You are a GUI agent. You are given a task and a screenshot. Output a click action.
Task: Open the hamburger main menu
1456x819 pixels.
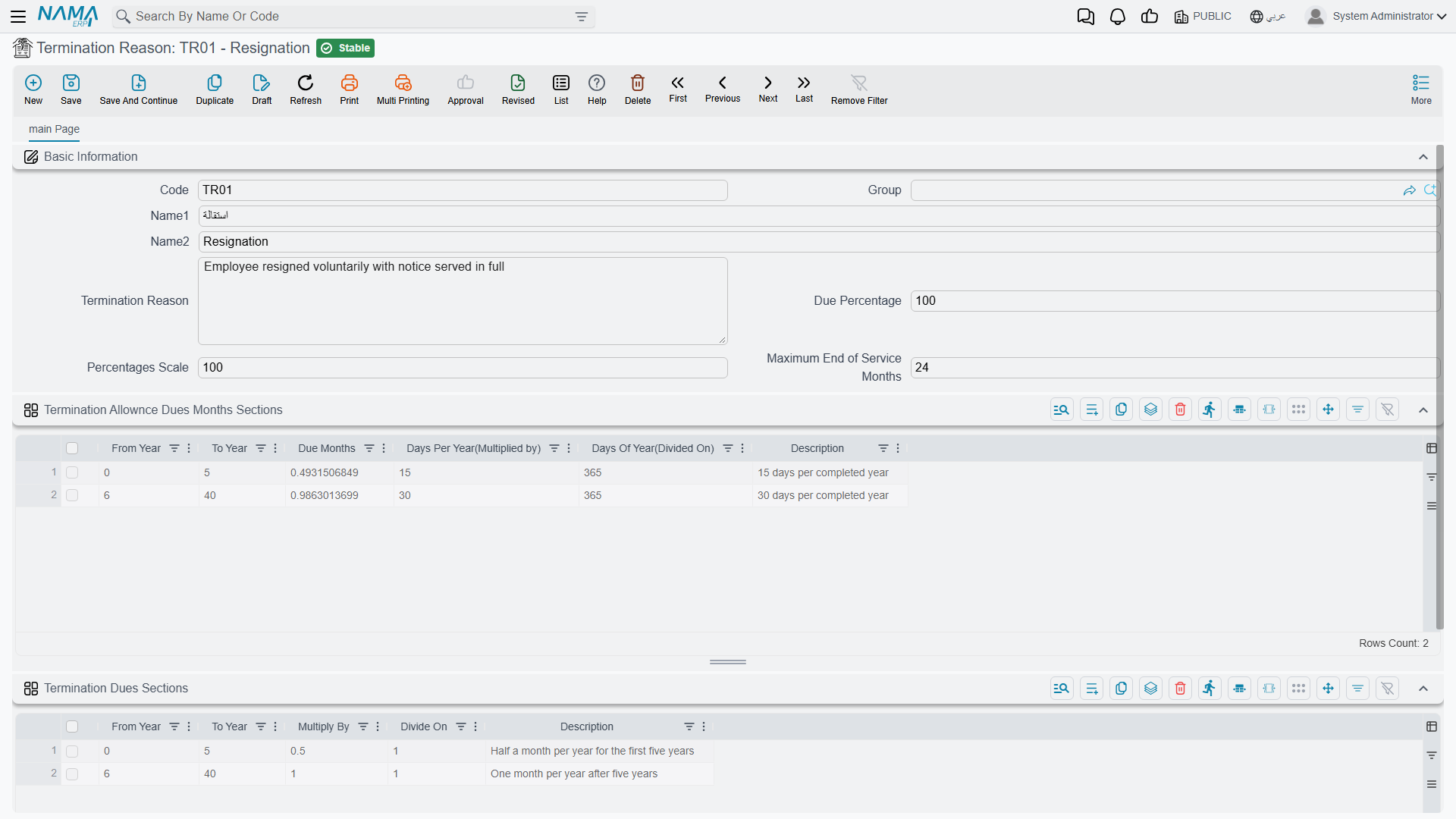tap(18, 17)
